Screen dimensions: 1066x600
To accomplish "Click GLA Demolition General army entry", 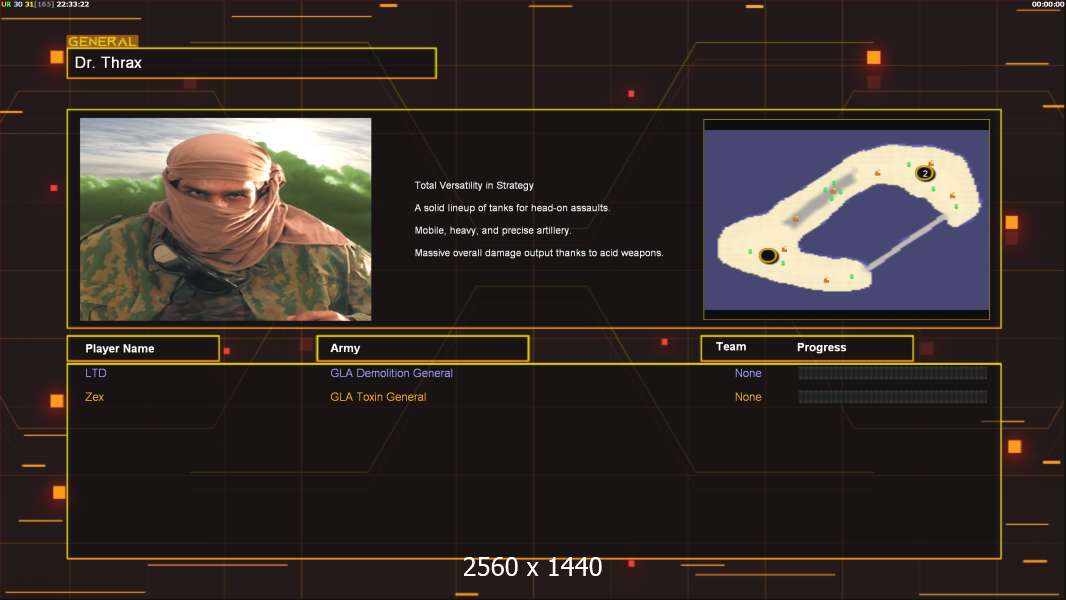I will 391,373.
